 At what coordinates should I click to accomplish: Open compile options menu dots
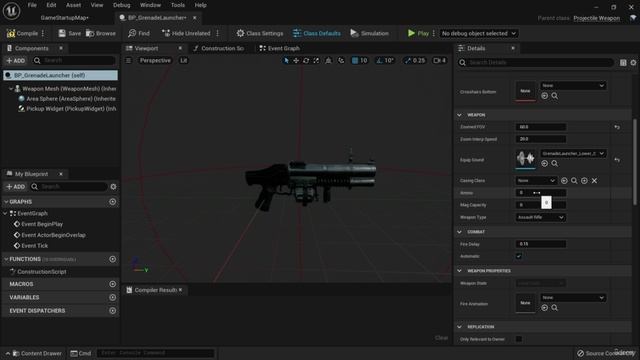click(x=43, y=33)
